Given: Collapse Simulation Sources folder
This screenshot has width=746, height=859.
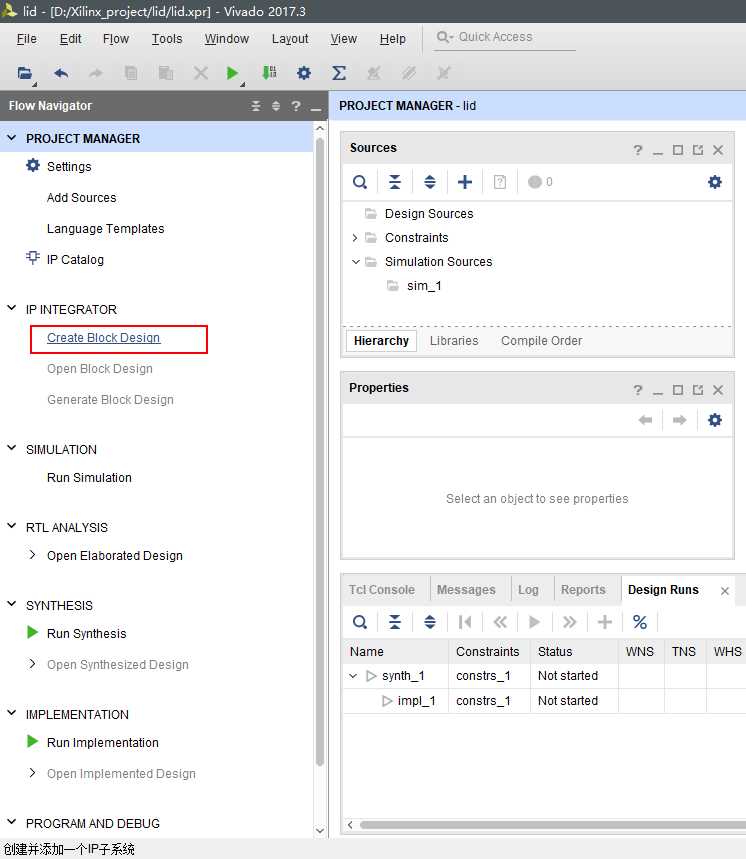Looking at the screenshot, I should 355,262.
